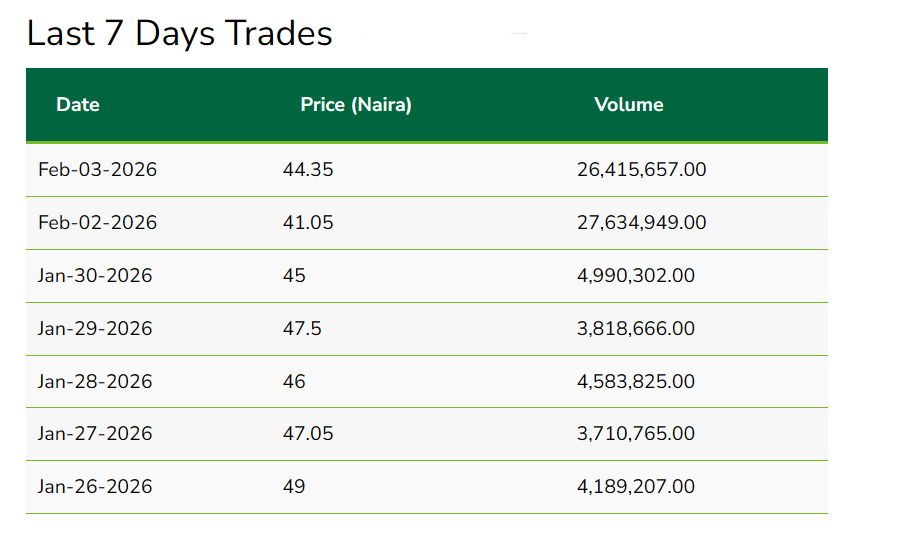Click the Date column header

coord(78,105)
